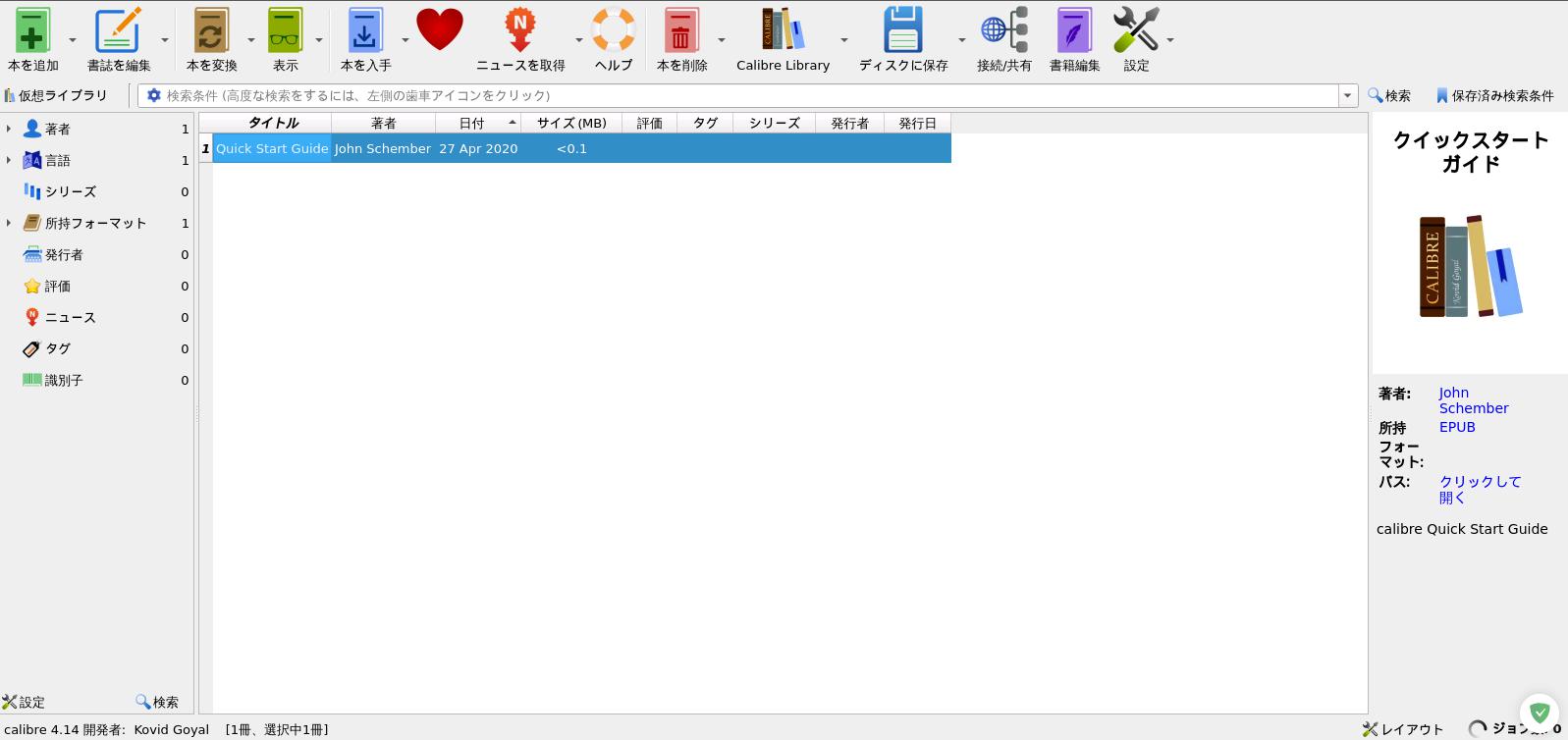Open dropdown arrow next to 本を削除
Viewport: 1568px width, 740px height.
click(722, 40)
